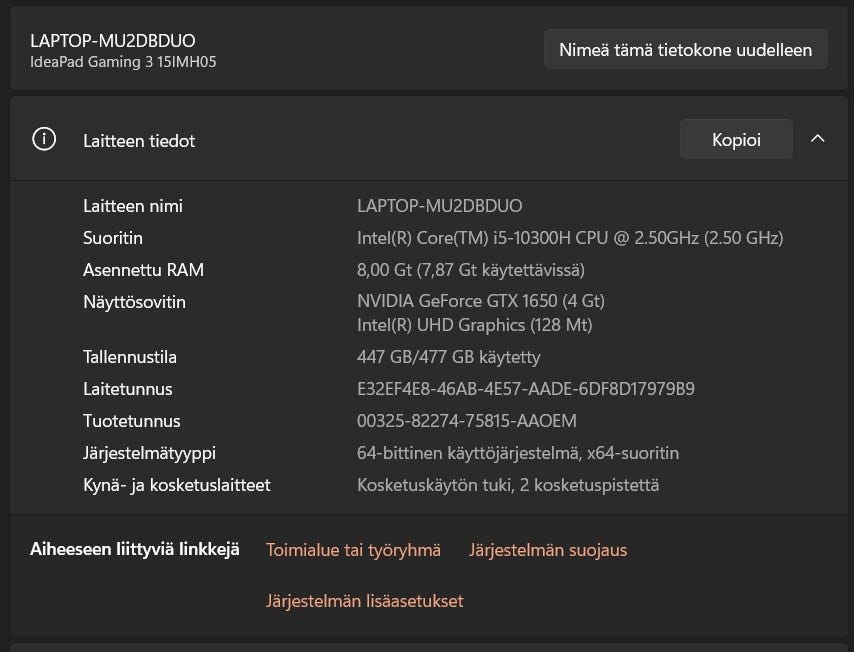Screen dimensions: 854x652
Task: Click the Tuotetunnus product ID value
Action: (x=466, y=421)
